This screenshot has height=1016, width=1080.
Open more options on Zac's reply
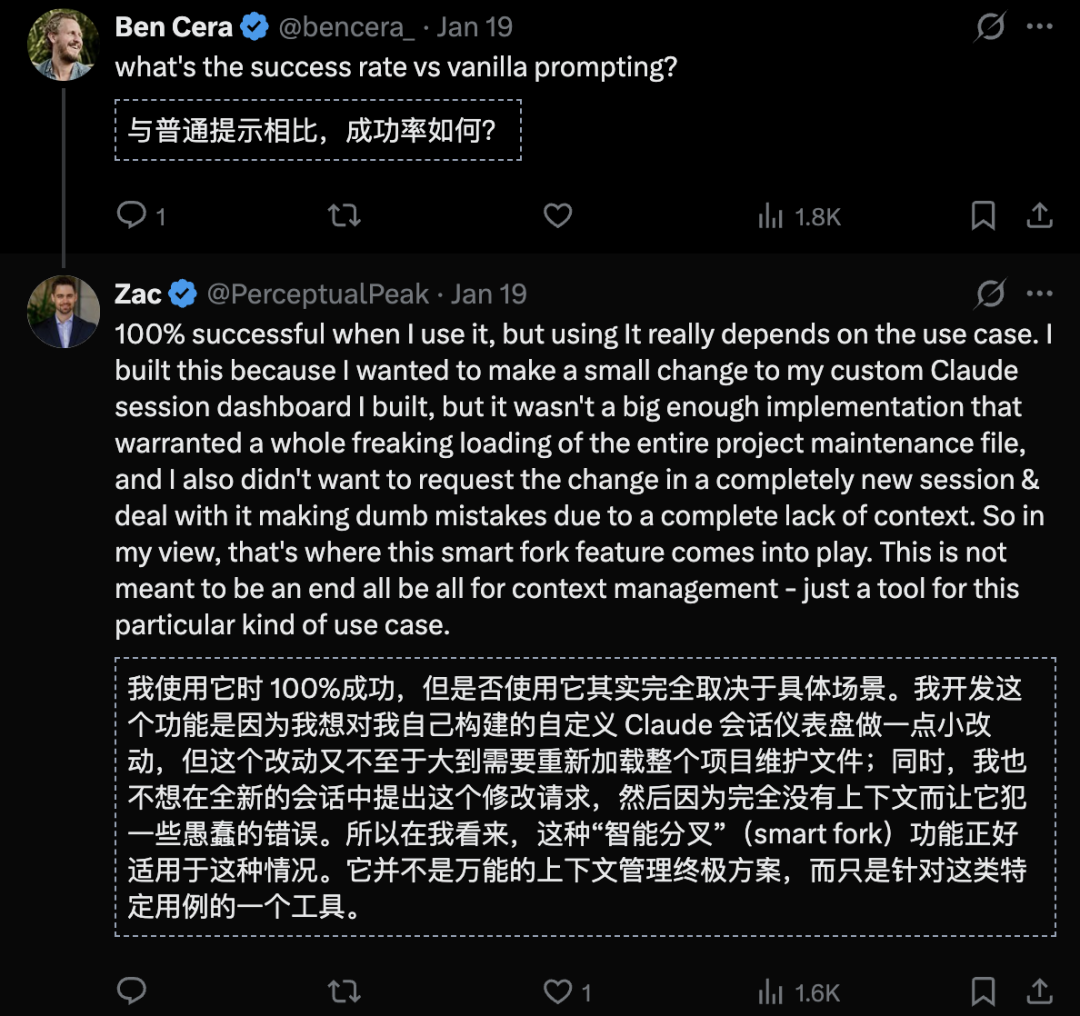pyautogui.click(x=1040, y=294)
